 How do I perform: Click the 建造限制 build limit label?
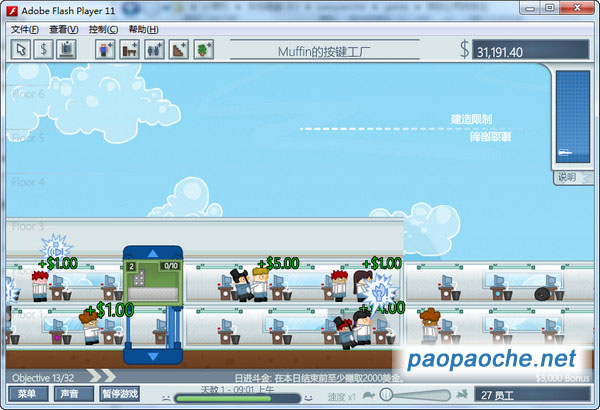(471, 119)
